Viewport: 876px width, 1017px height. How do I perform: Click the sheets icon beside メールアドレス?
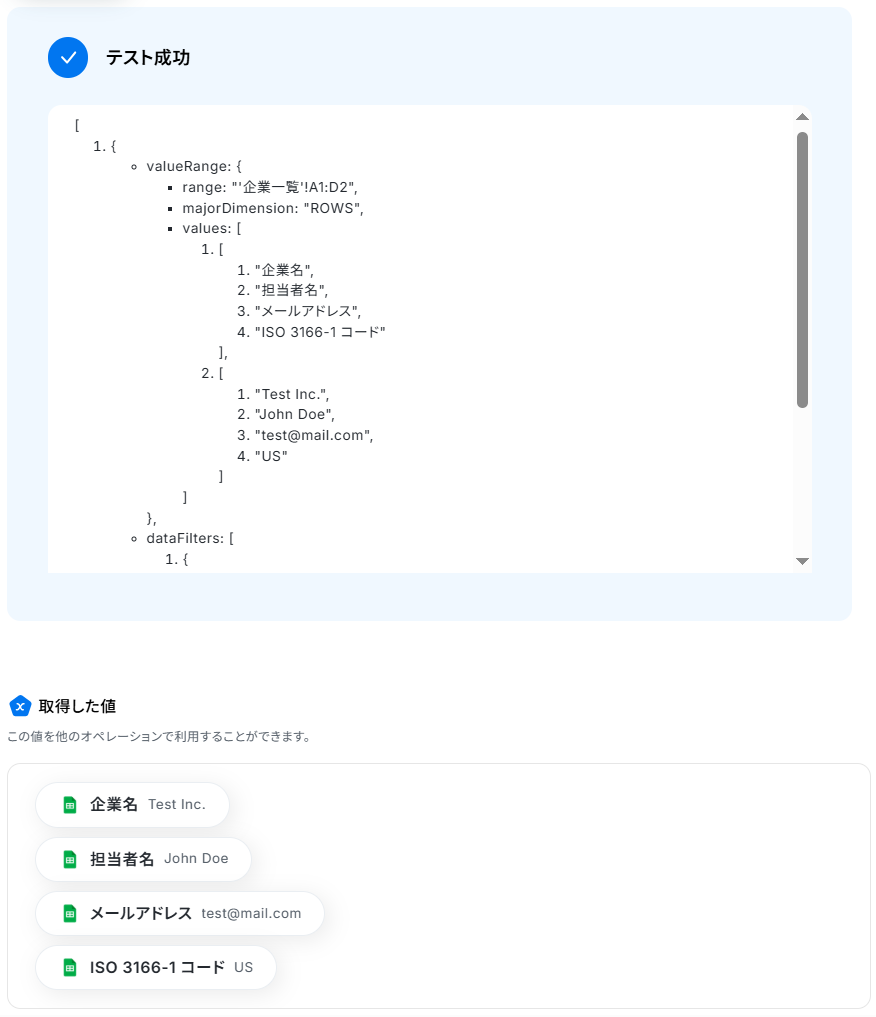[x=70, y=913]
